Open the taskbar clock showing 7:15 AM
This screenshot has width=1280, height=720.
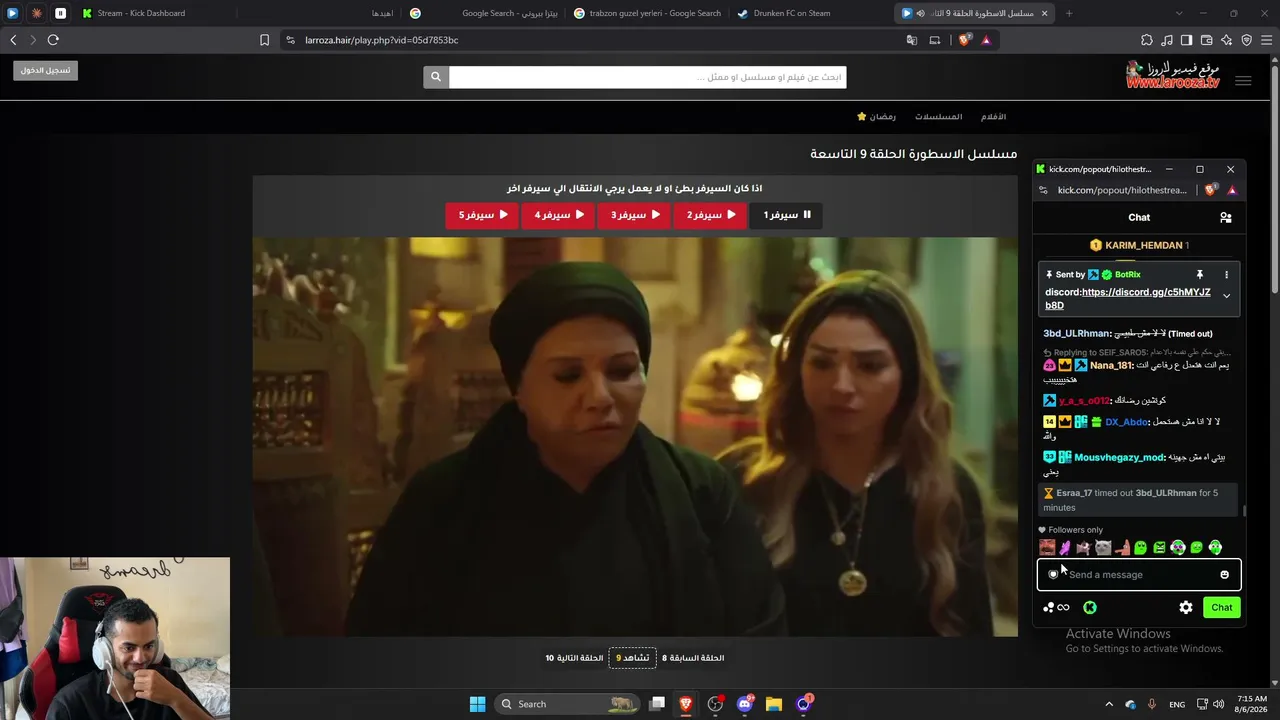(x=1252, y=704)
